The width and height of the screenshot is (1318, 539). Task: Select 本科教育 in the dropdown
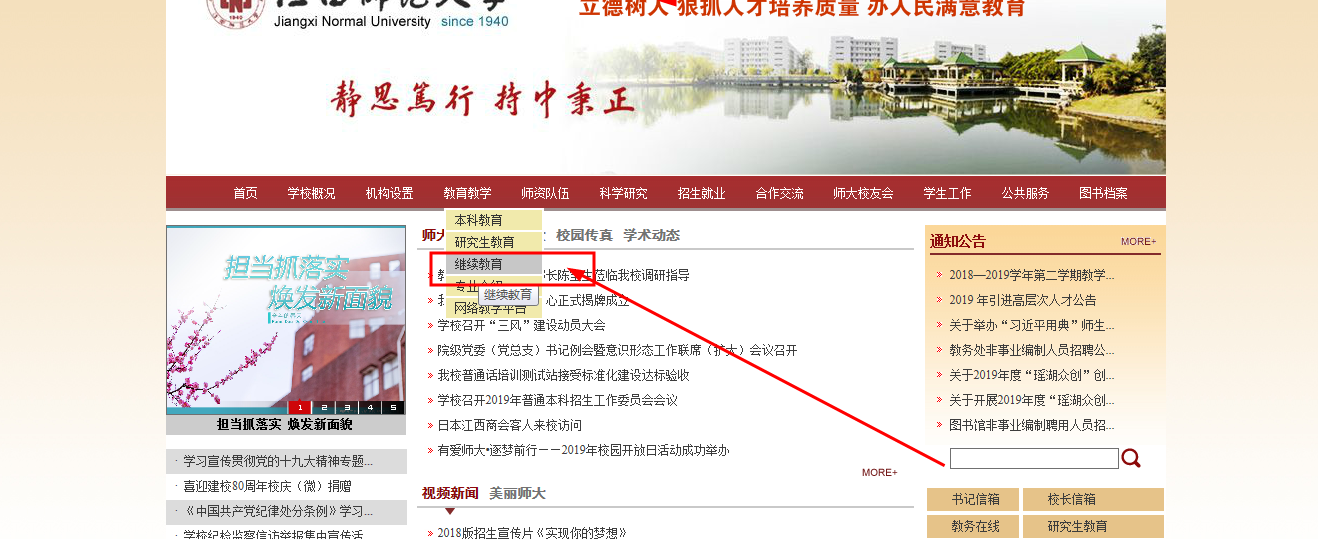(494, 220)
